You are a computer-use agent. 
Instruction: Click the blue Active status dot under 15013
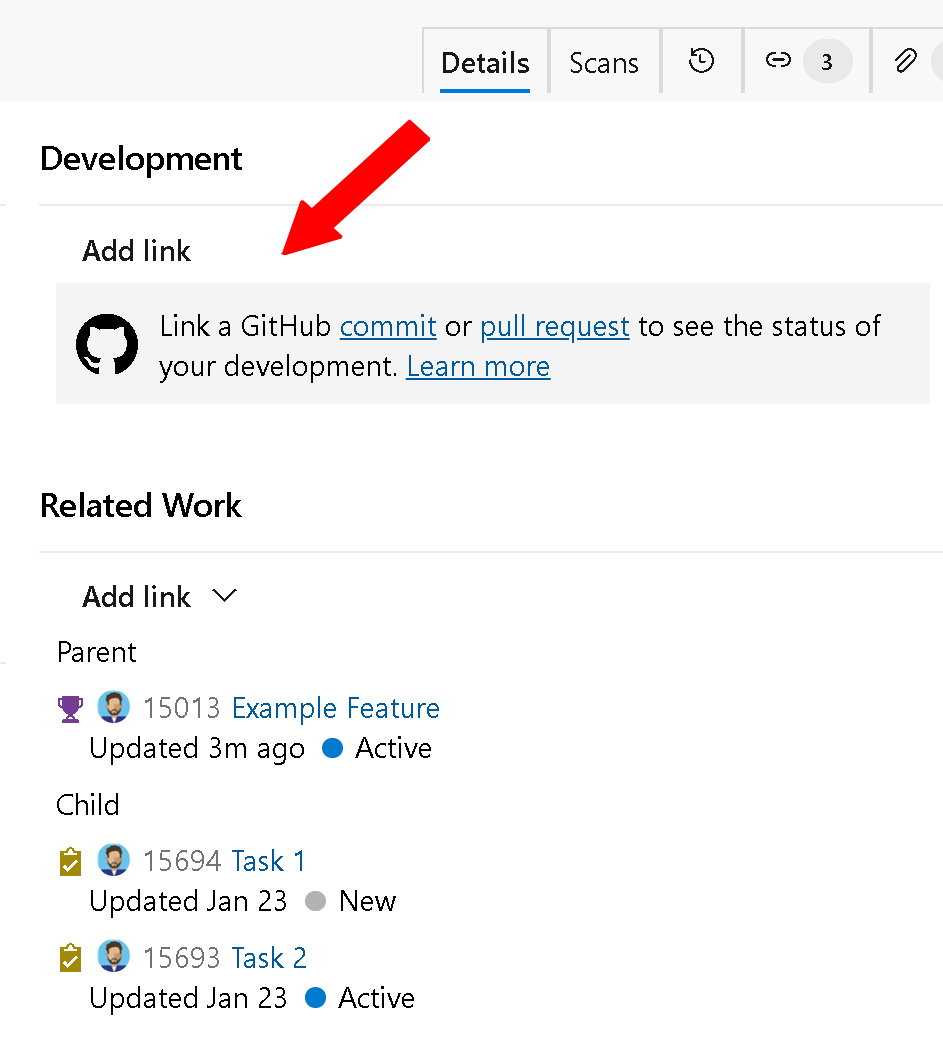(332, 748)
